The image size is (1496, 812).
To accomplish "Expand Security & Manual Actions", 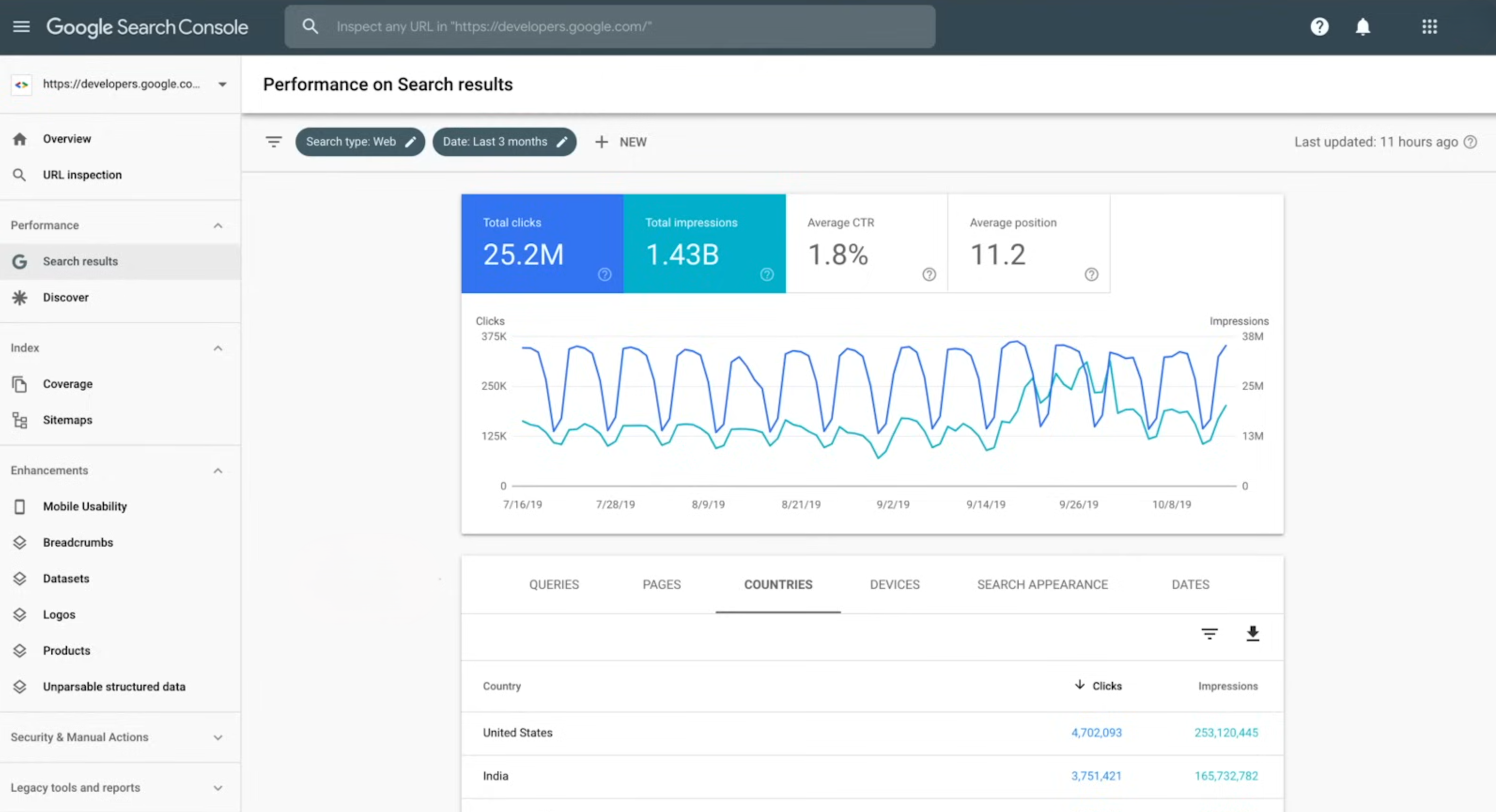I will [x=218, y=737].
